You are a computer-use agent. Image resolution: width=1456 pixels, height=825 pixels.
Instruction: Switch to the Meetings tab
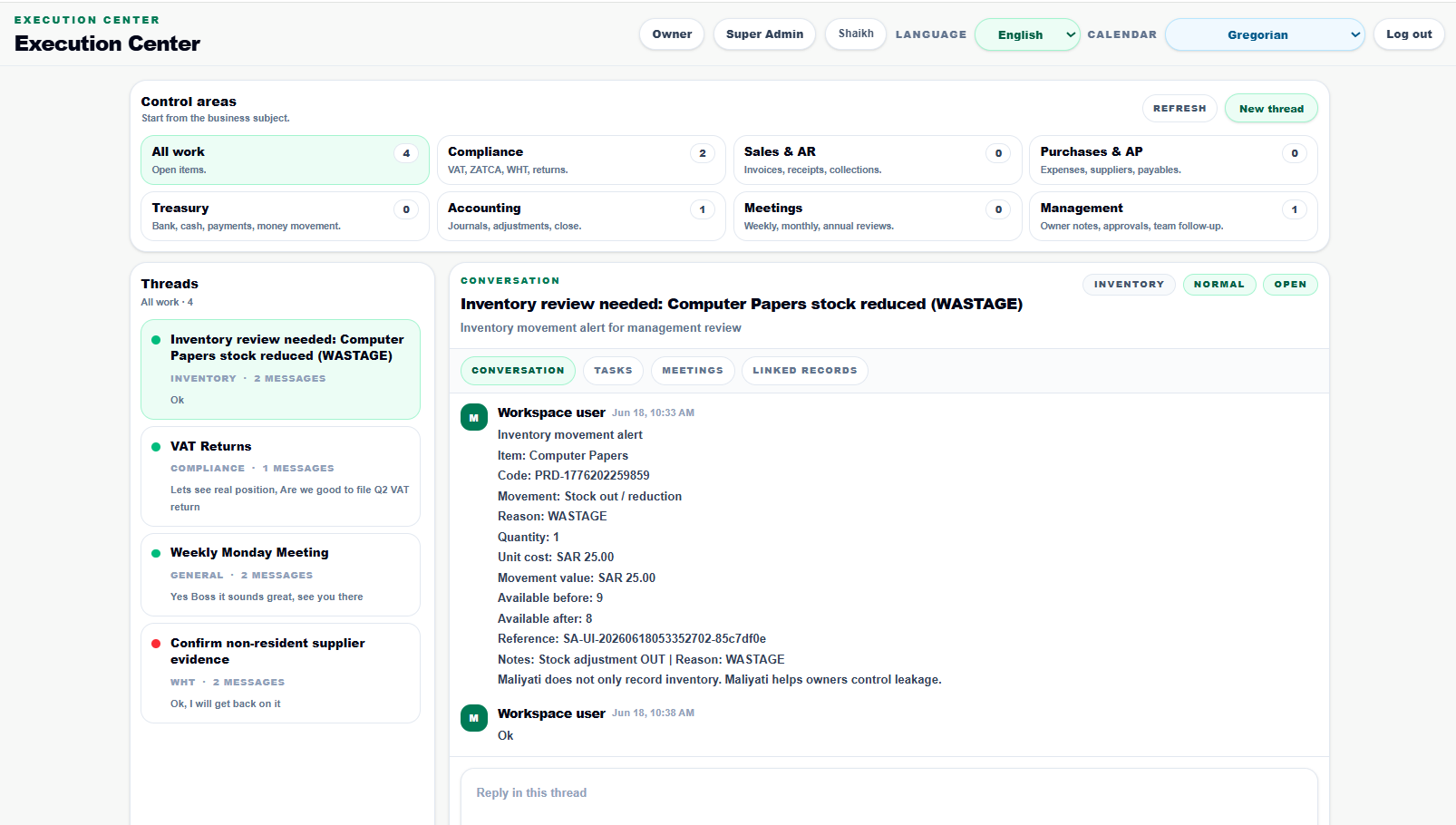pyautogui.click(x=693, y=371)
